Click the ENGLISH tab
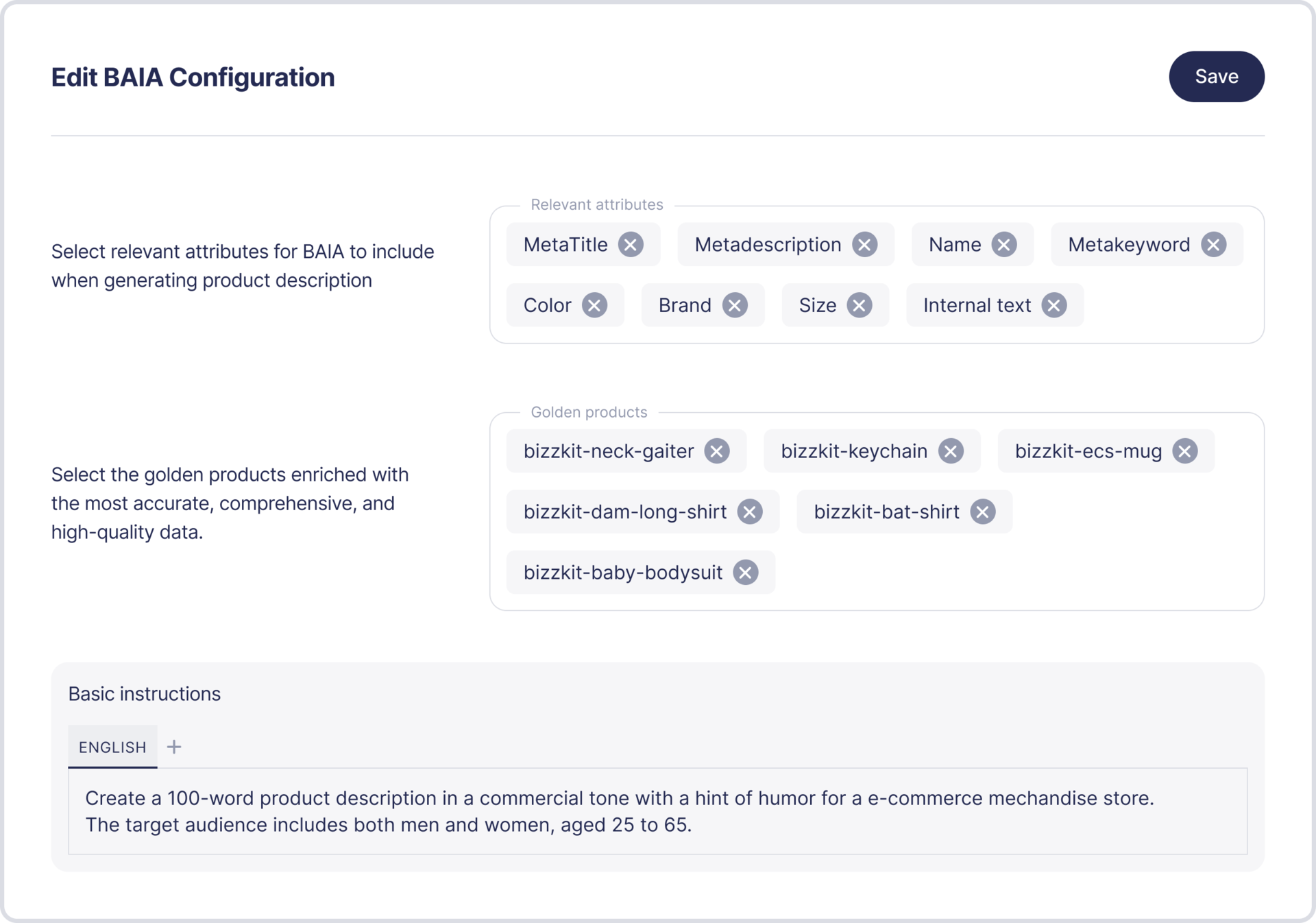 click(x=112, y=745)
